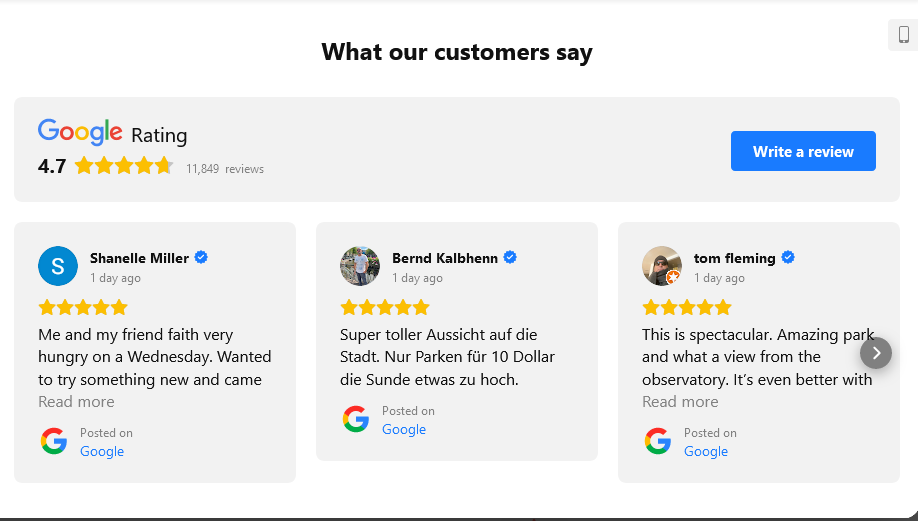Click the Google logo beside Rating
The width and height of the screenshot is (918, 521).
(80, 133)
